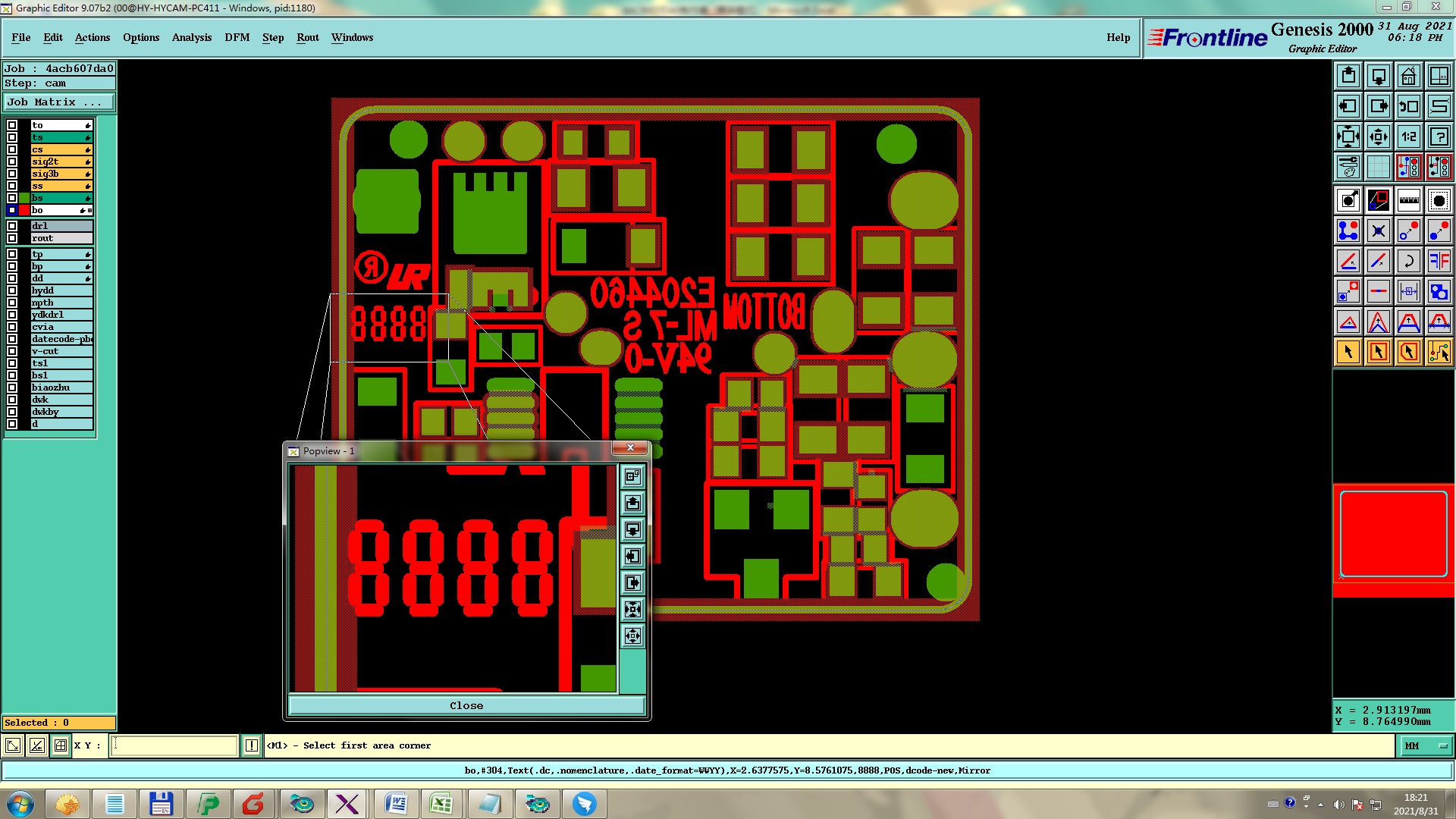
Task: Select the net selection arrow tool
Action: pos(1439,352)
